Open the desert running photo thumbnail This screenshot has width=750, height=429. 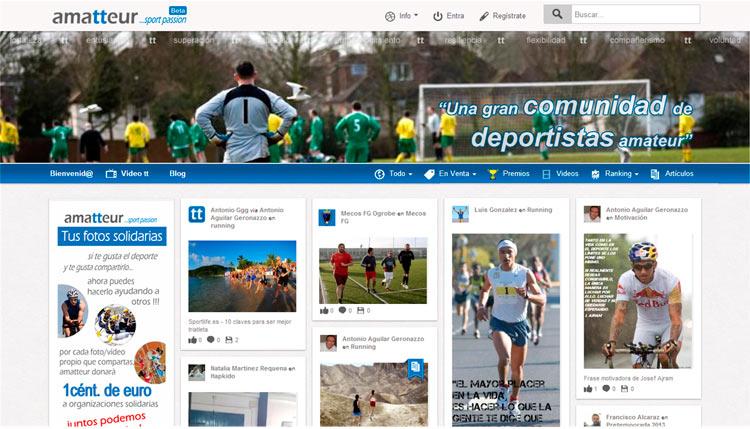(374, 395)
